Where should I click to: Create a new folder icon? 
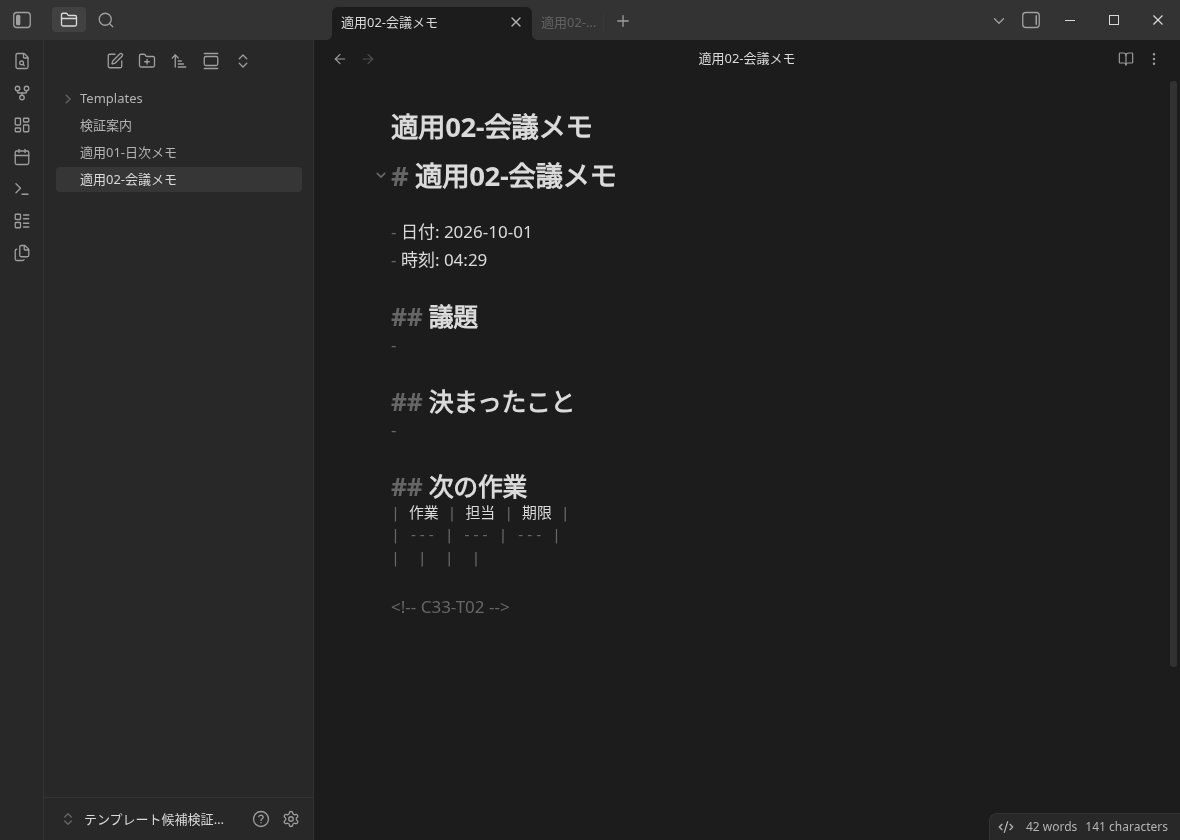coord(147,61)
